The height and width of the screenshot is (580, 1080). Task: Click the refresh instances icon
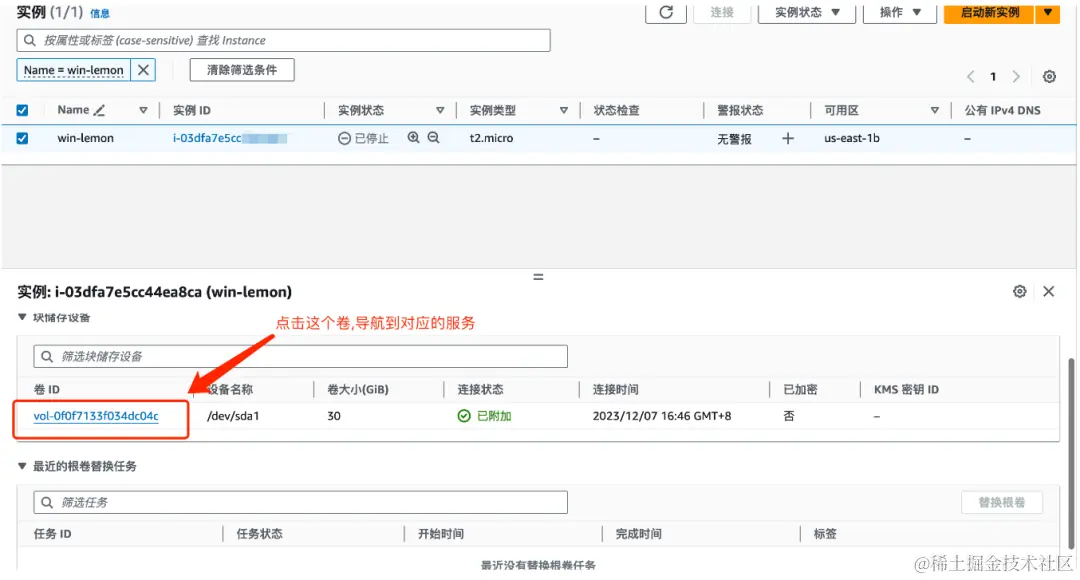[665, 14]
